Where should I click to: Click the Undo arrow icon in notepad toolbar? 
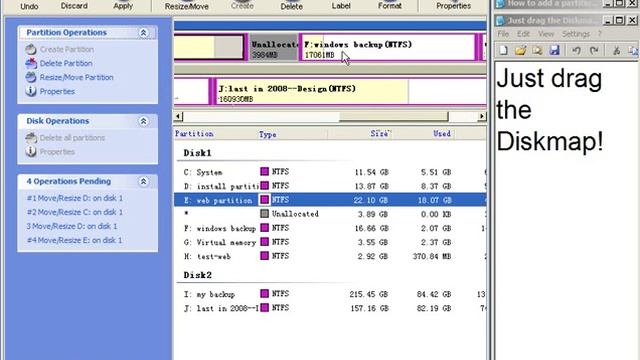click(x=576, y=50)
